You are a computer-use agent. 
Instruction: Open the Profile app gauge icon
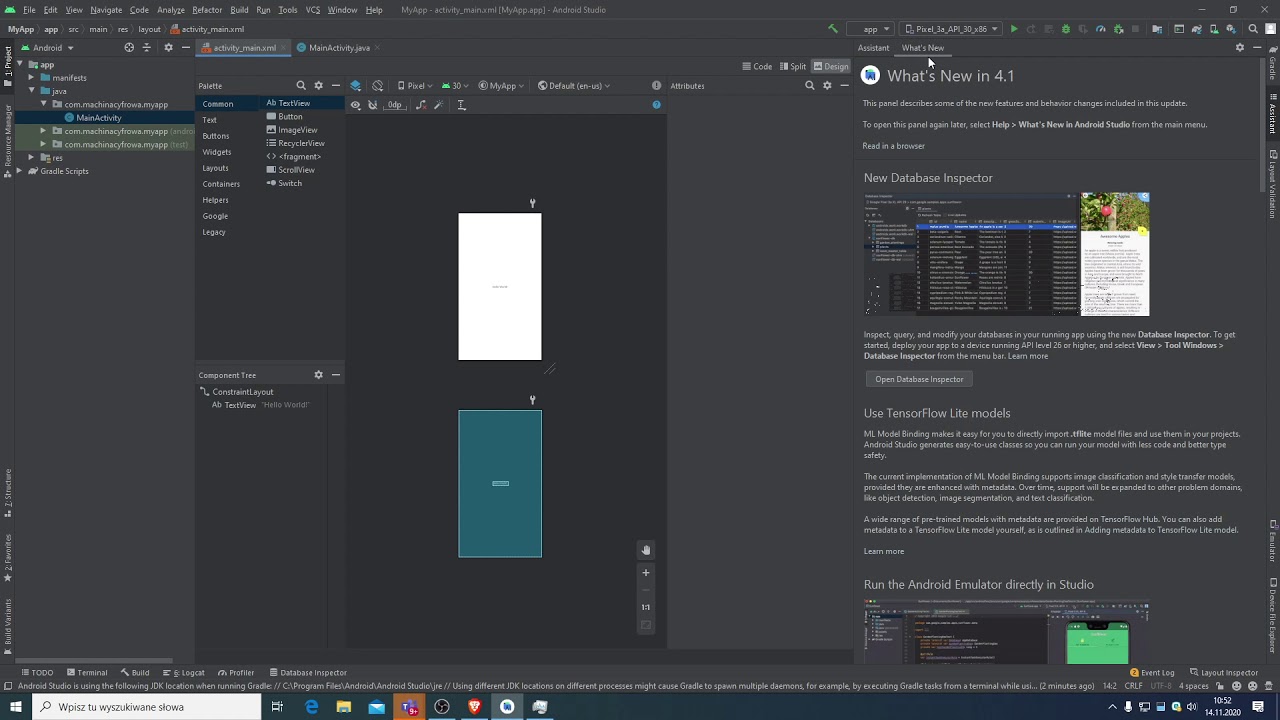tap(1100, 29)
